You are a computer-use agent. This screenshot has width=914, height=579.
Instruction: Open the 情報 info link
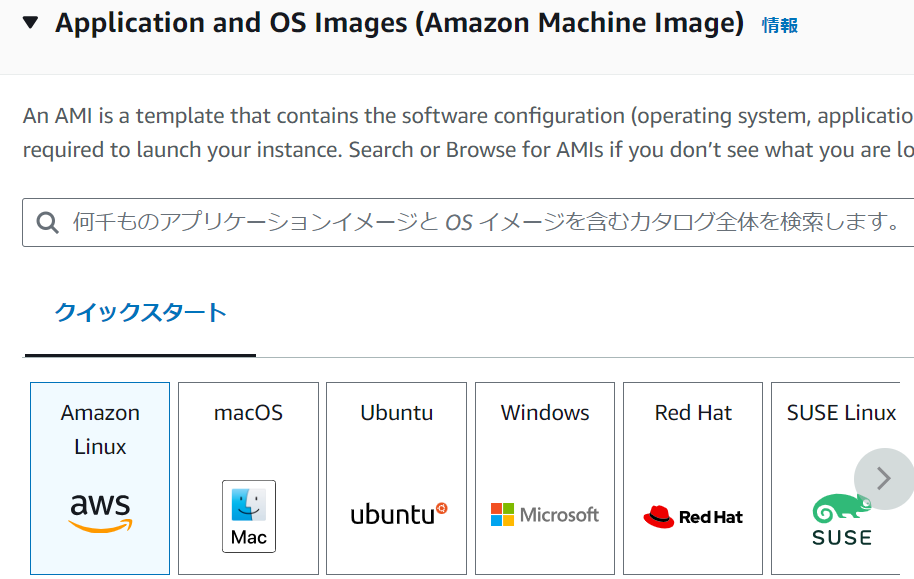click(x=779, y=26)
